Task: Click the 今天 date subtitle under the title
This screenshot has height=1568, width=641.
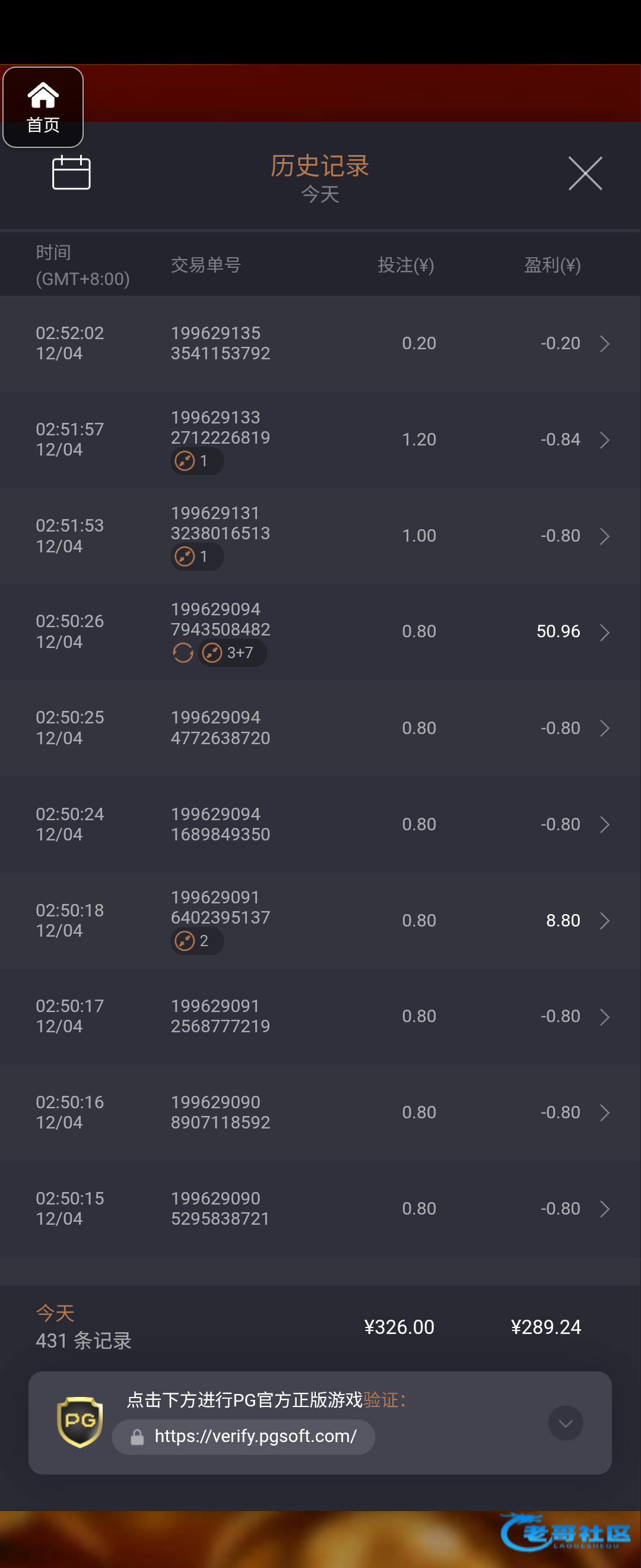Action: [x=320, y=195]
